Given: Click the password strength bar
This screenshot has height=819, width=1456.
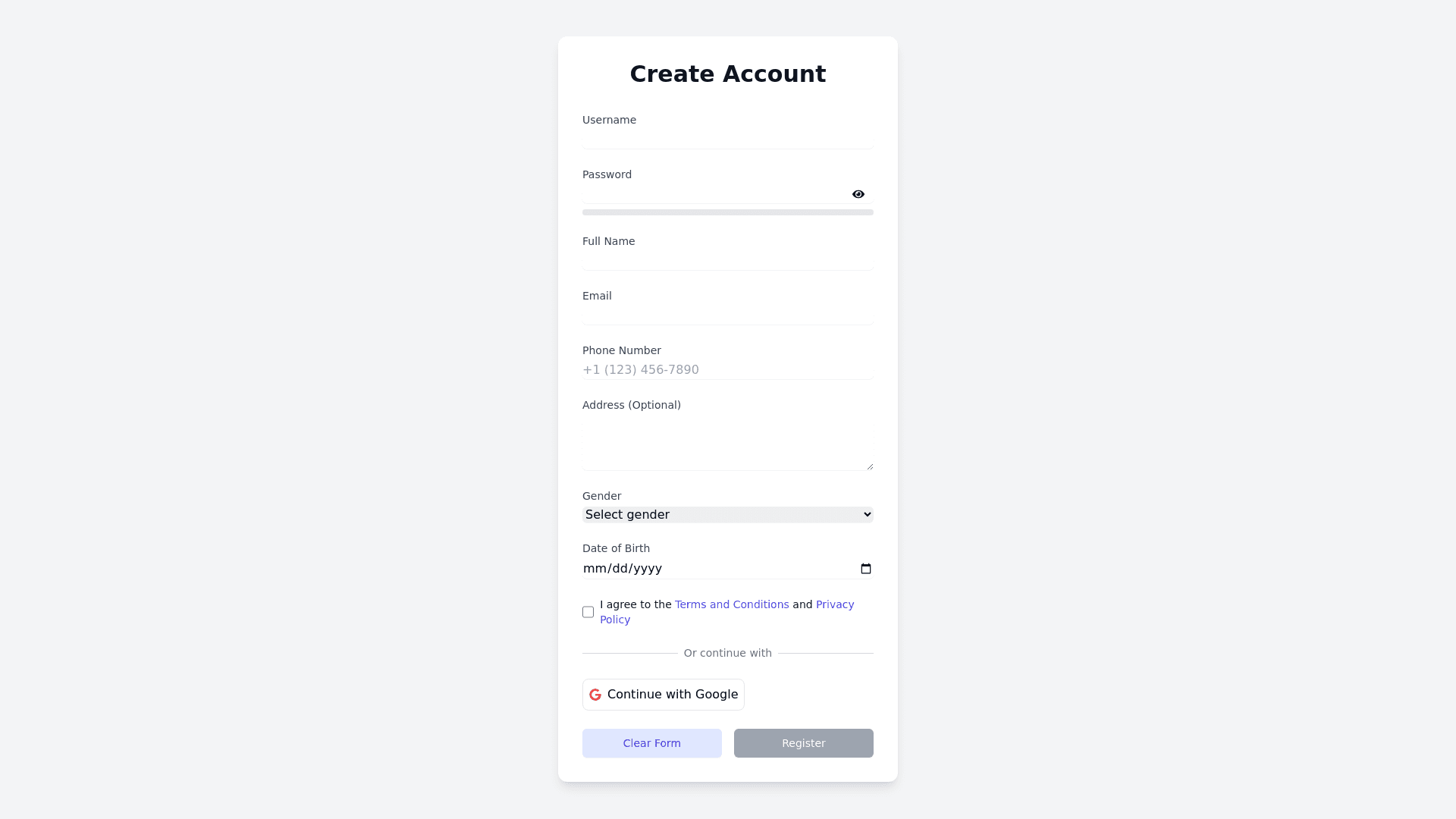Looking at the screenshot, I should click(727, 212).
